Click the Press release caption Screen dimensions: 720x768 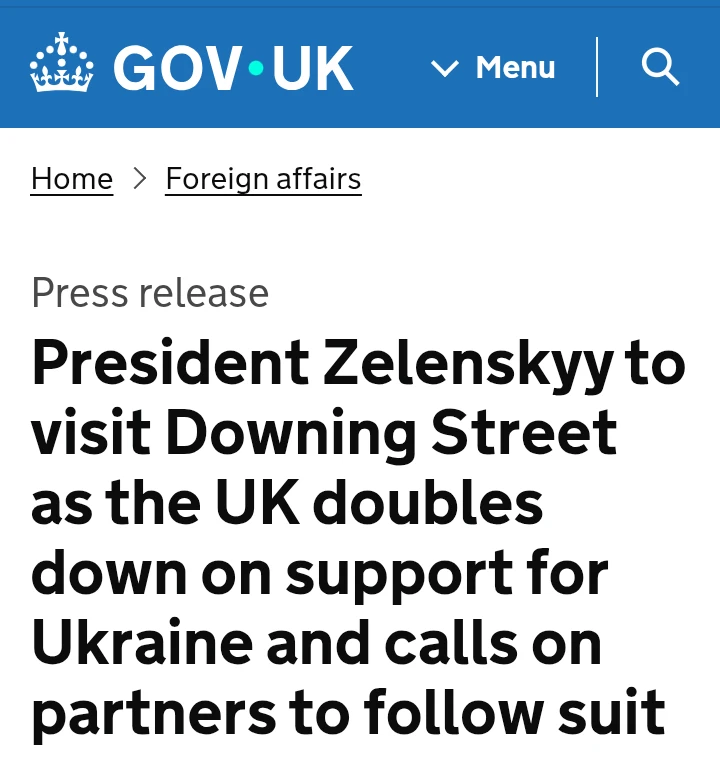150,293
